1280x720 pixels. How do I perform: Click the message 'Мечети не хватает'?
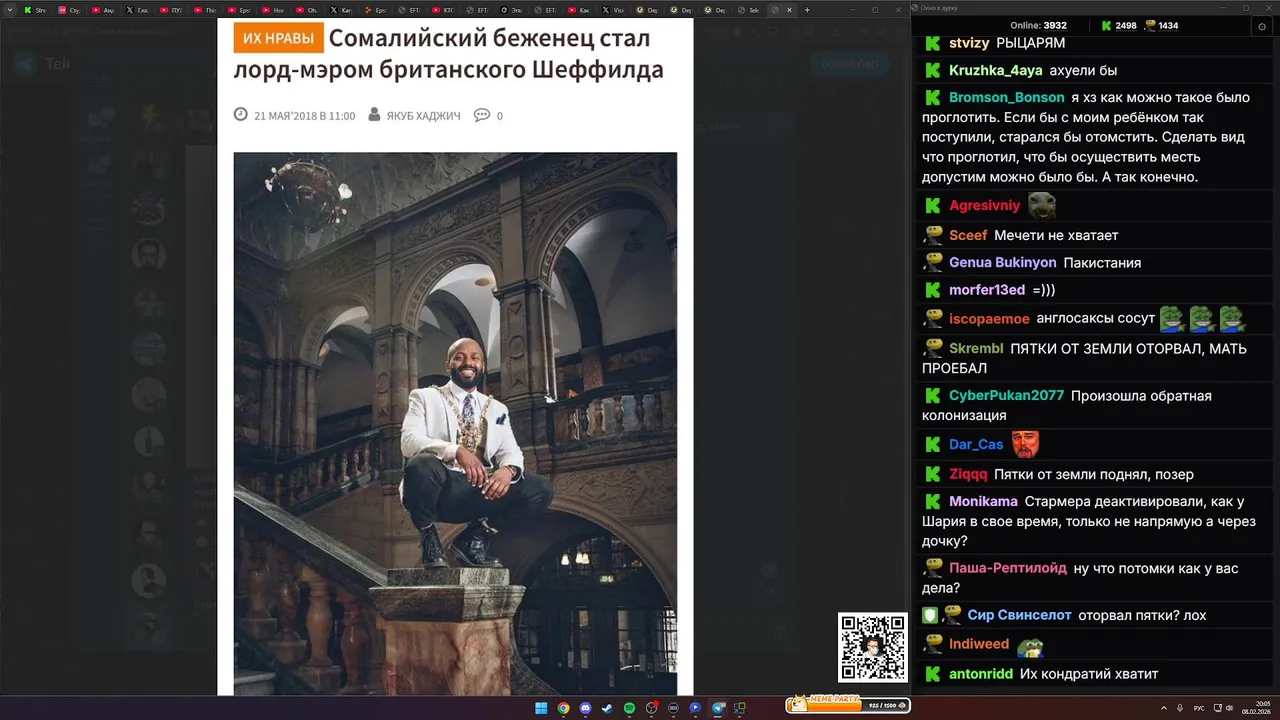1056,235
